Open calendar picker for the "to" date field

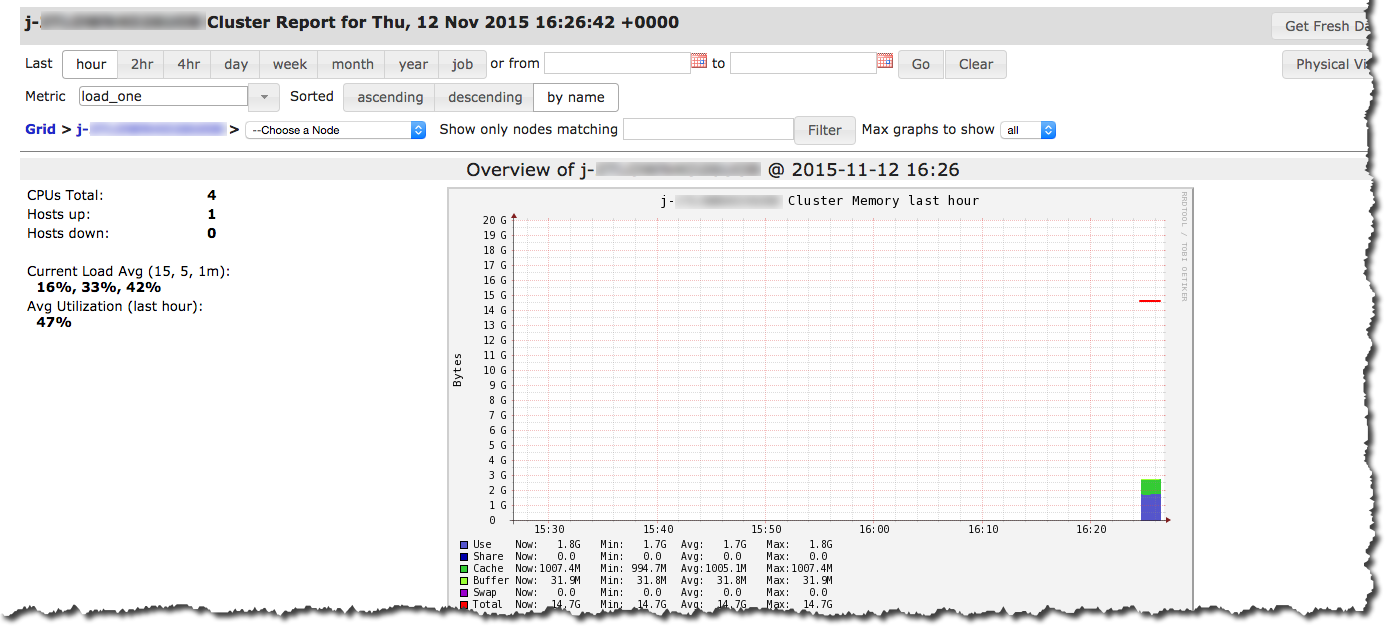click(x=884, y=62)
